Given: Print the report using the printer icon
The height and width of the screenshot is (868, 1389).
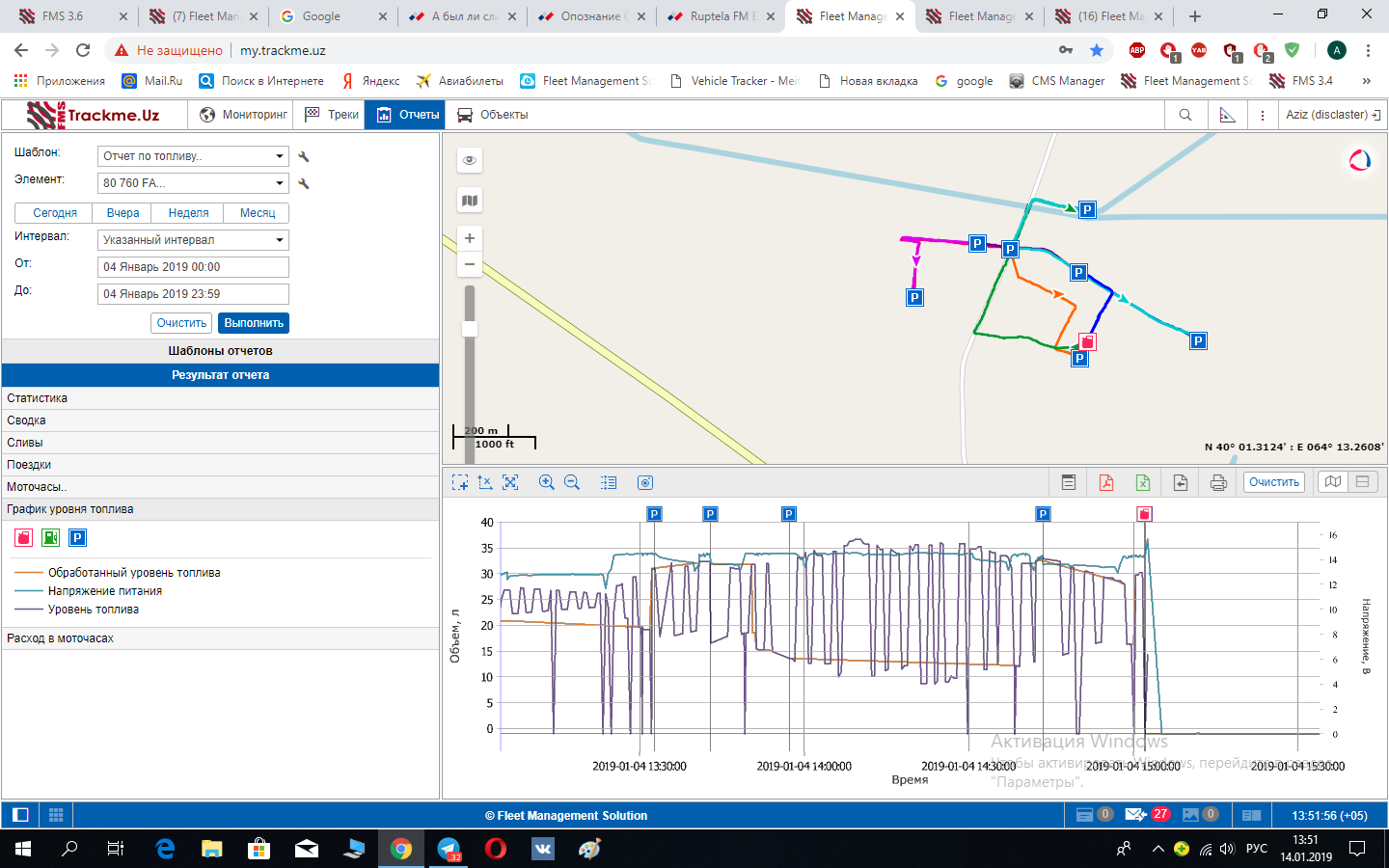Looking at the screenshot, I should point(1218,482).
